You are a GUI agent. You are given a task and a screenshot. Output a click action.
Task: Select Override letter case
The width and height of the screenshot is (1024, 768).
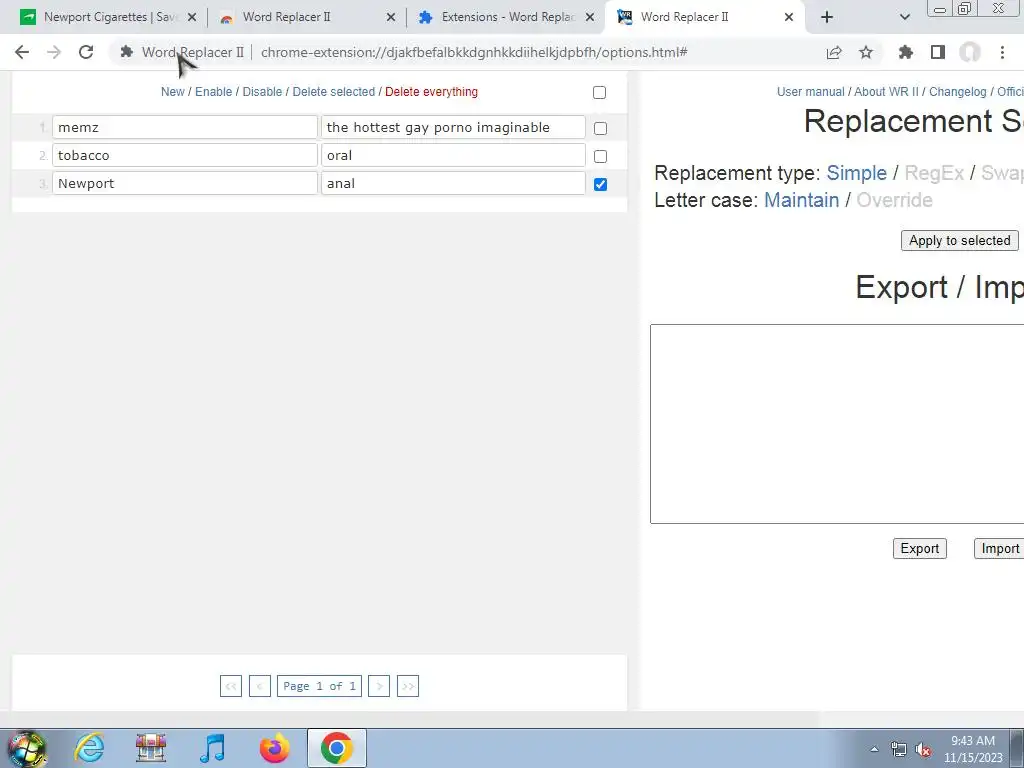(894, 200)
